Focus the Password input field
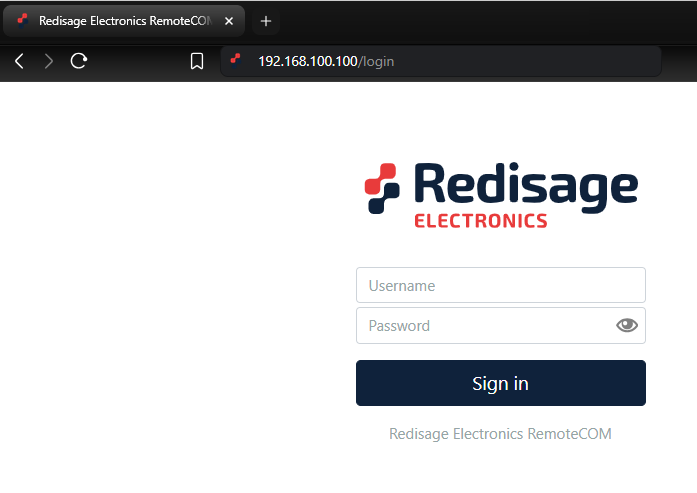The height and width of the screenshot is (493, 697). click(x=485, y=325)
